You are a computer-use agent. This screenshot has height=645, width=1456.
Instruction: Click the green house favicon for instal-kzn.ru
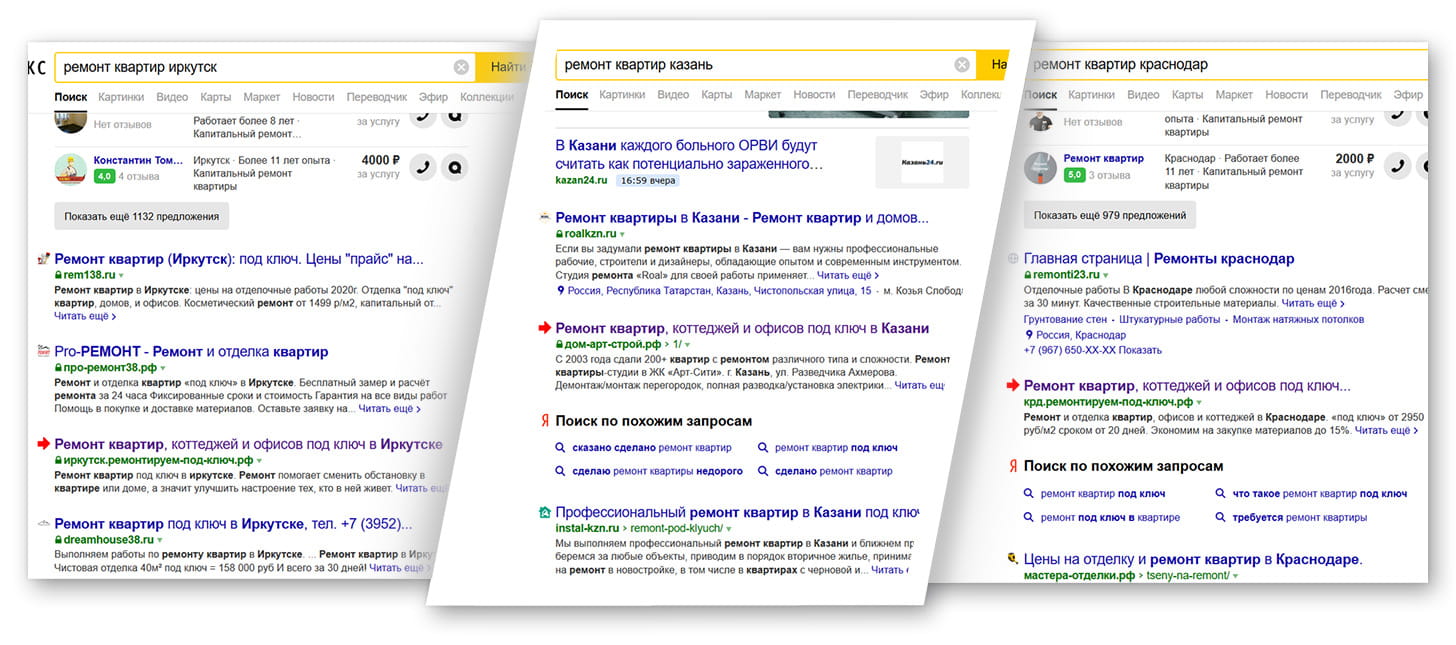(544, 512)
